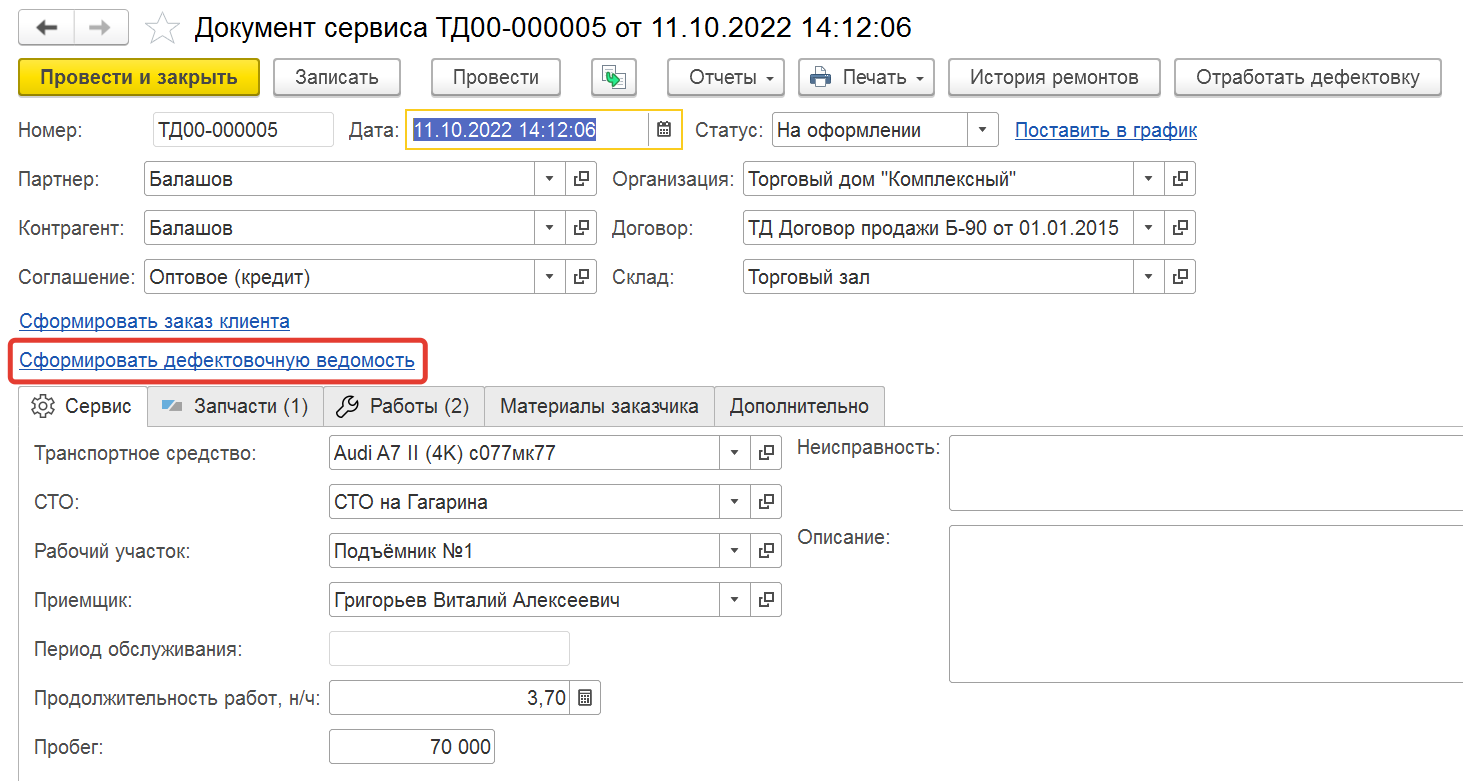Expand the Приемщик dropdown arrow
The height and width of the screenshot is (781, 1463).
(735, 600)
